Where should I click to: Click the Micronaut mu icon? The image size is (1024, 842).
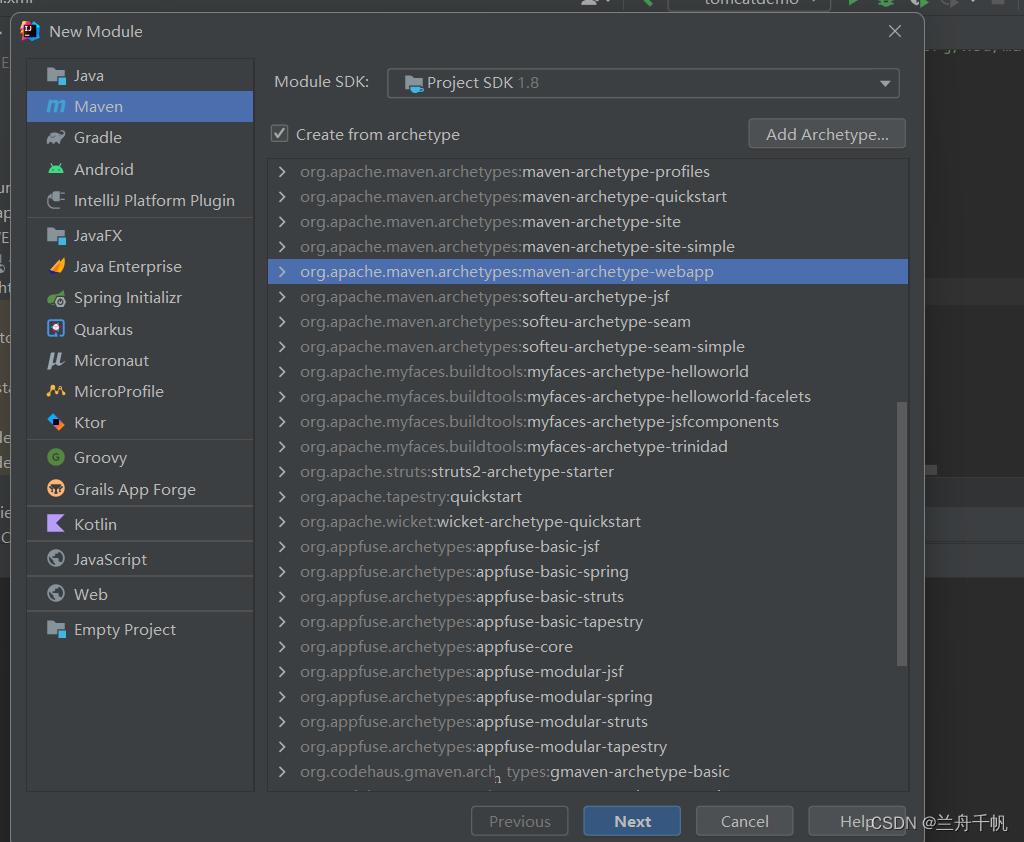[x=56, y=360]
